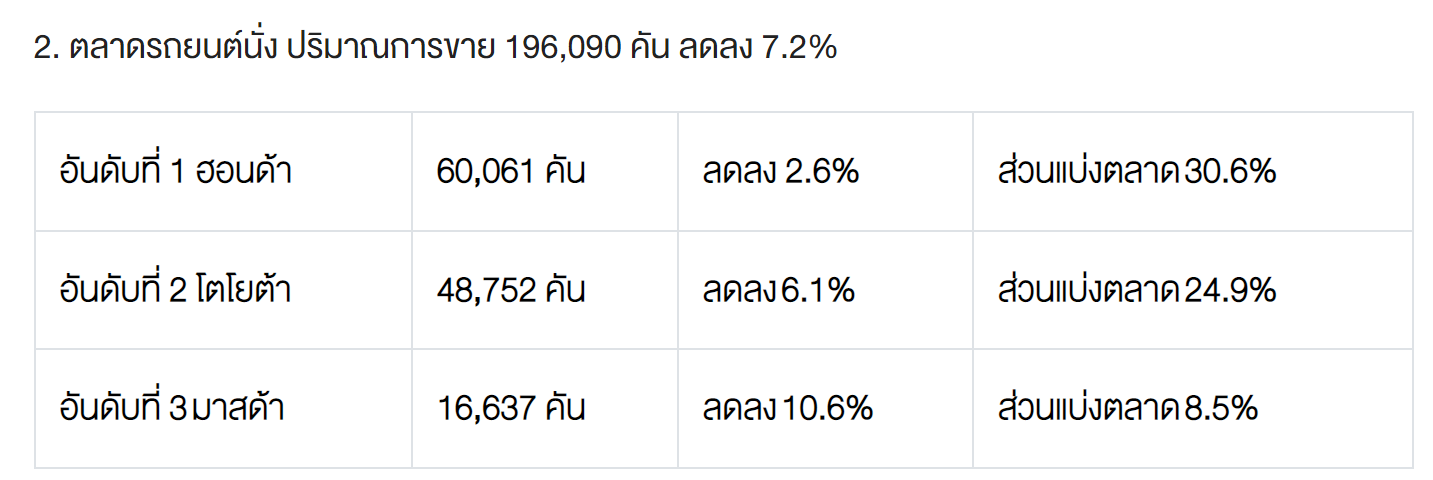Click the 8.5% value
Viewport: 1433px width, 480px height.
(x=1221, y=408)
